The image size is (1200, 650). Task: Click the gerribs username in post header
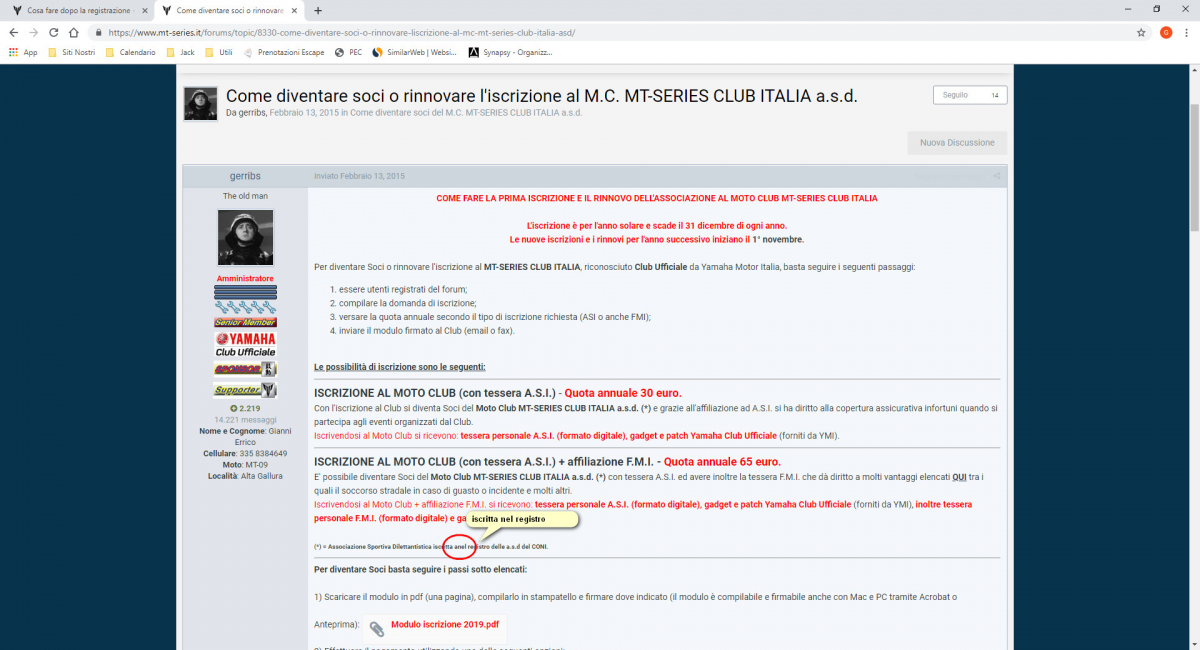245,176
